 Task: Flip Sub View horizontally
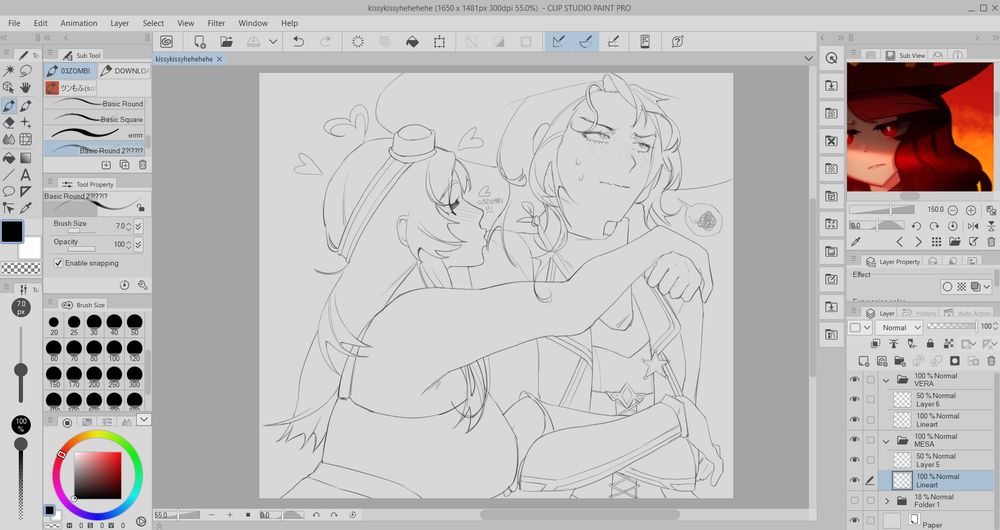coord(973,226)
